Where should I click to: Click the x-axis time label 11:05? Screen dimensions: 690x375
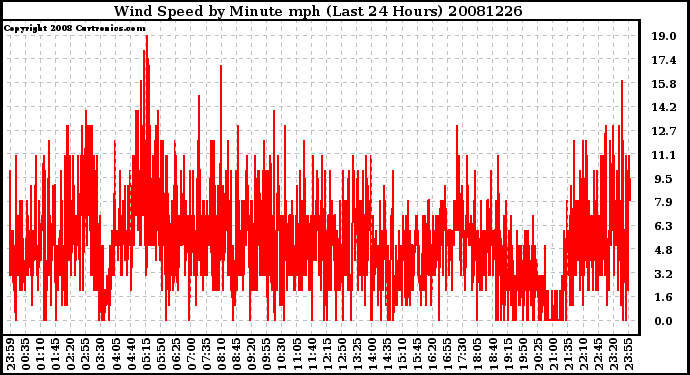(297, 355)
